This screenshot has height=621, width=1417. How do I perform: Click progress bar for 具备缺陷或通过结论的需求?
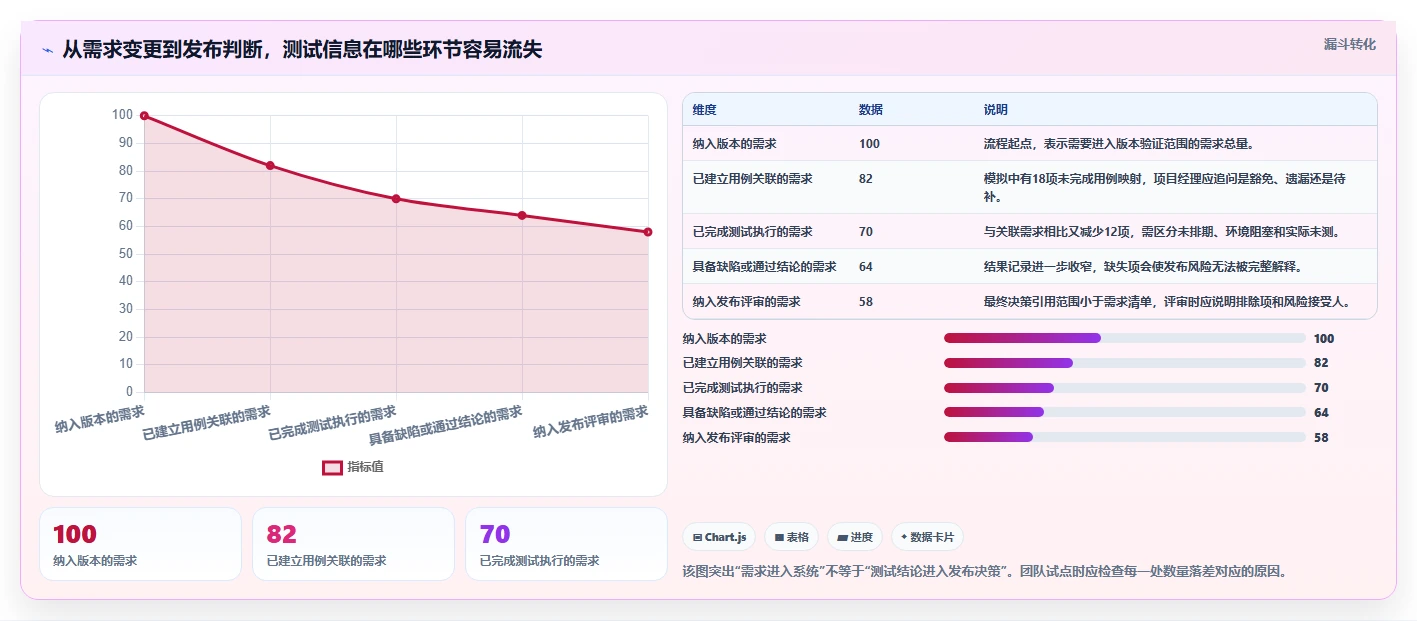tap(1125, 413)
